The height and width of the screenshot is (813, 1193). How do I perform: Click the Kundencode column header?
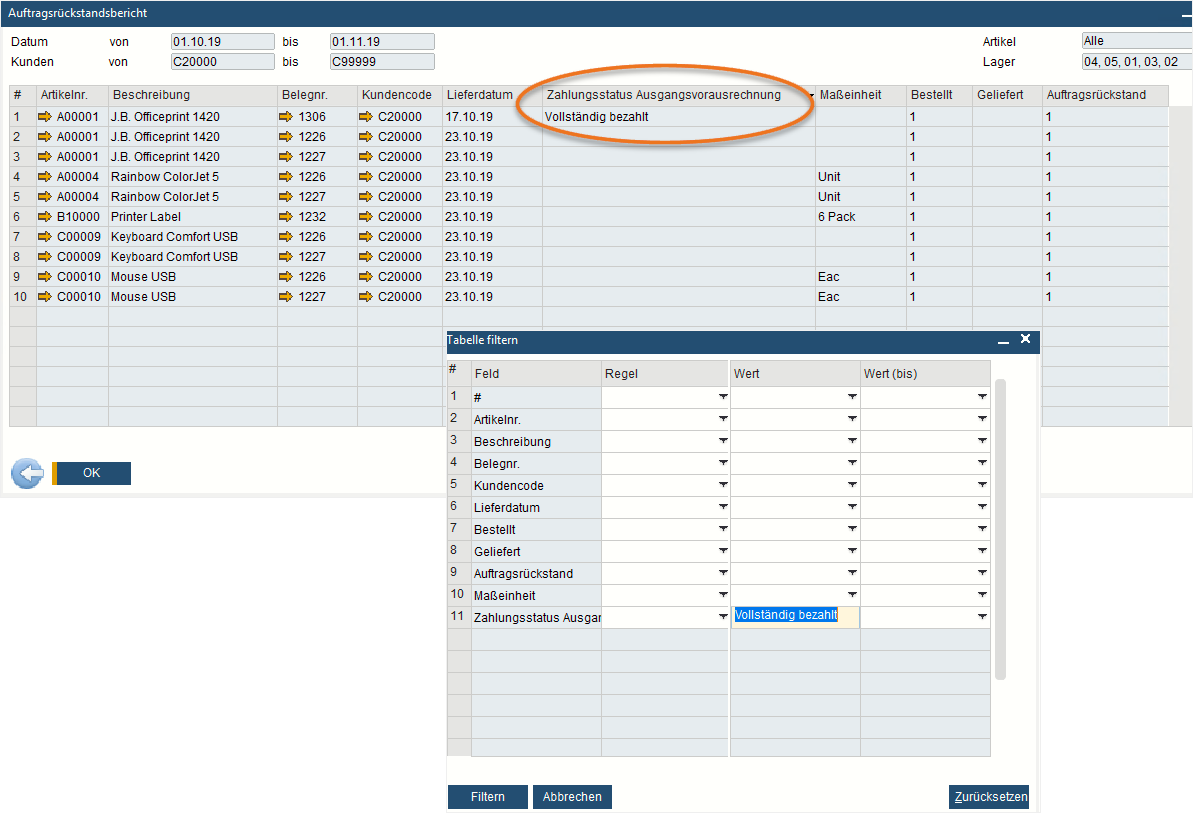(x=399, y=95)
